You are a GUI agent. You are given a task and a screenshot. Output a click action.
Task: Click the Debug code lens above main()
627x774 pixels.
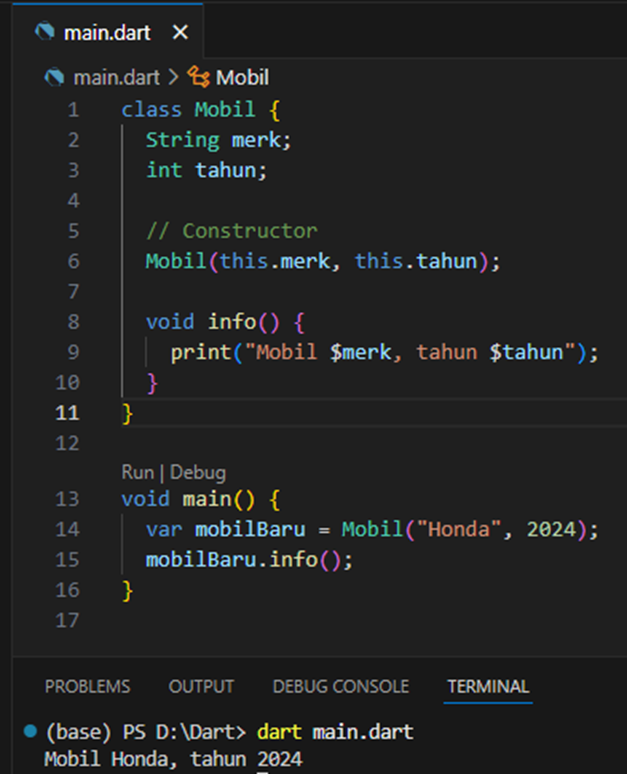pyautogui.click(x=198, y=472)
